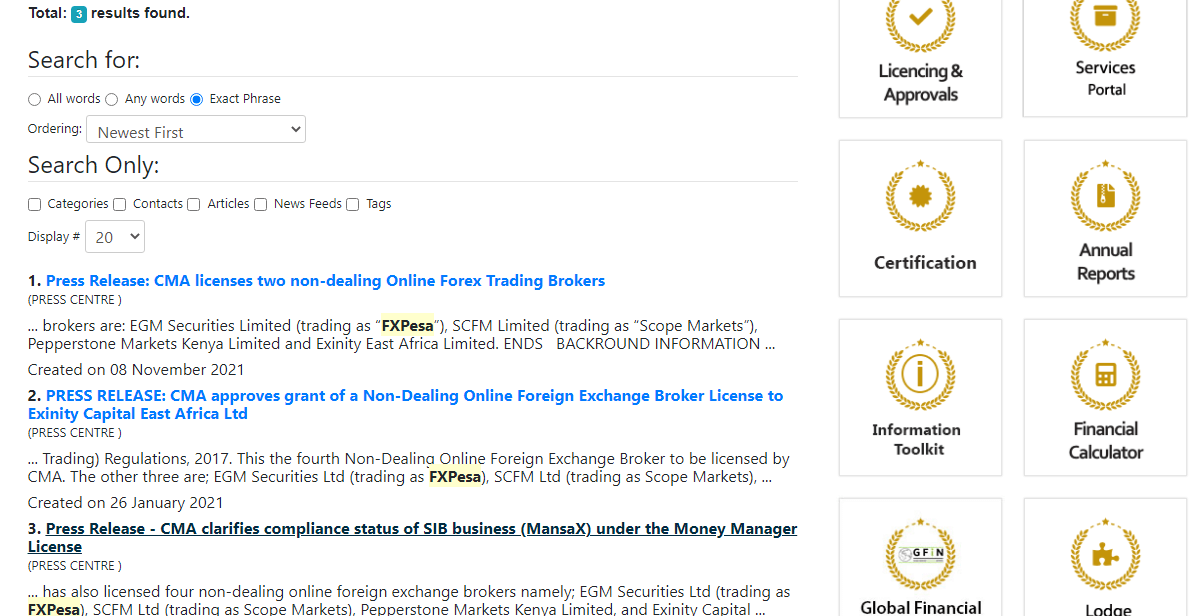Click the total results count badge showing 3

[x=79, y=14]
